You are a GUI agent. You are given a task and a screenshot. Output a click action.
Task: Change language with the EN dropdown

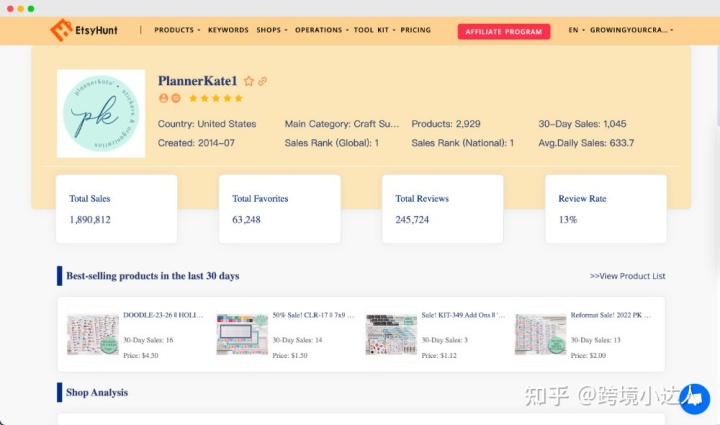[x=577, y=30]
